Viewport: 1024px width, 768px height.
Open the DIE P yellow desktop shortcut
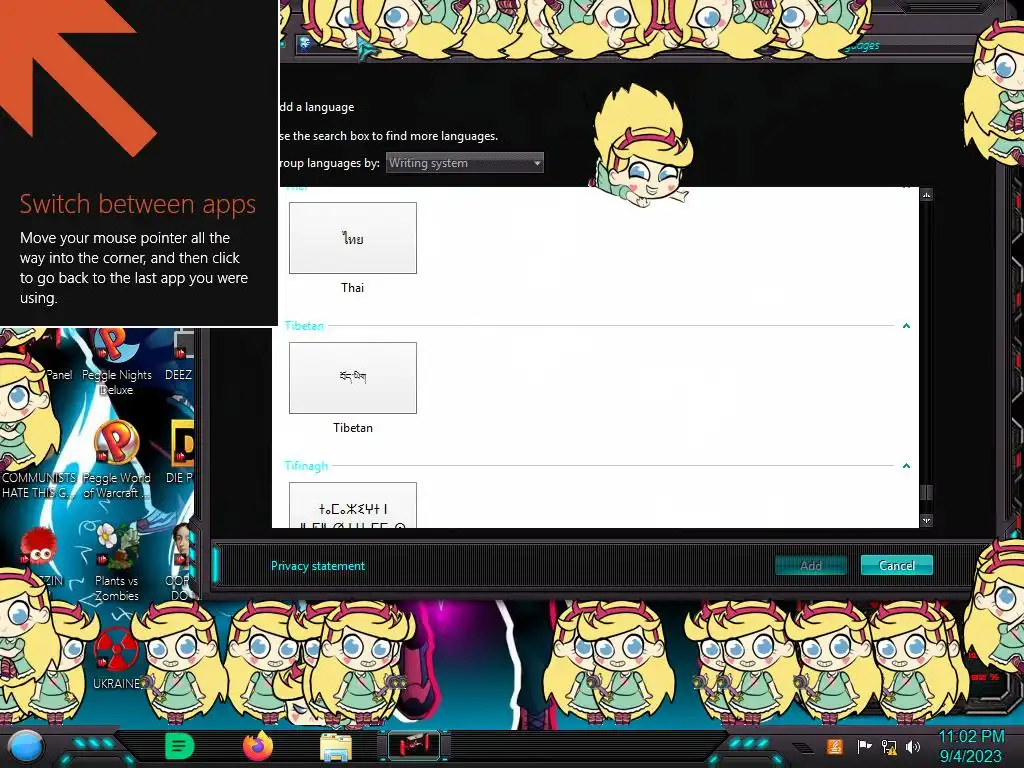[181, 453]
